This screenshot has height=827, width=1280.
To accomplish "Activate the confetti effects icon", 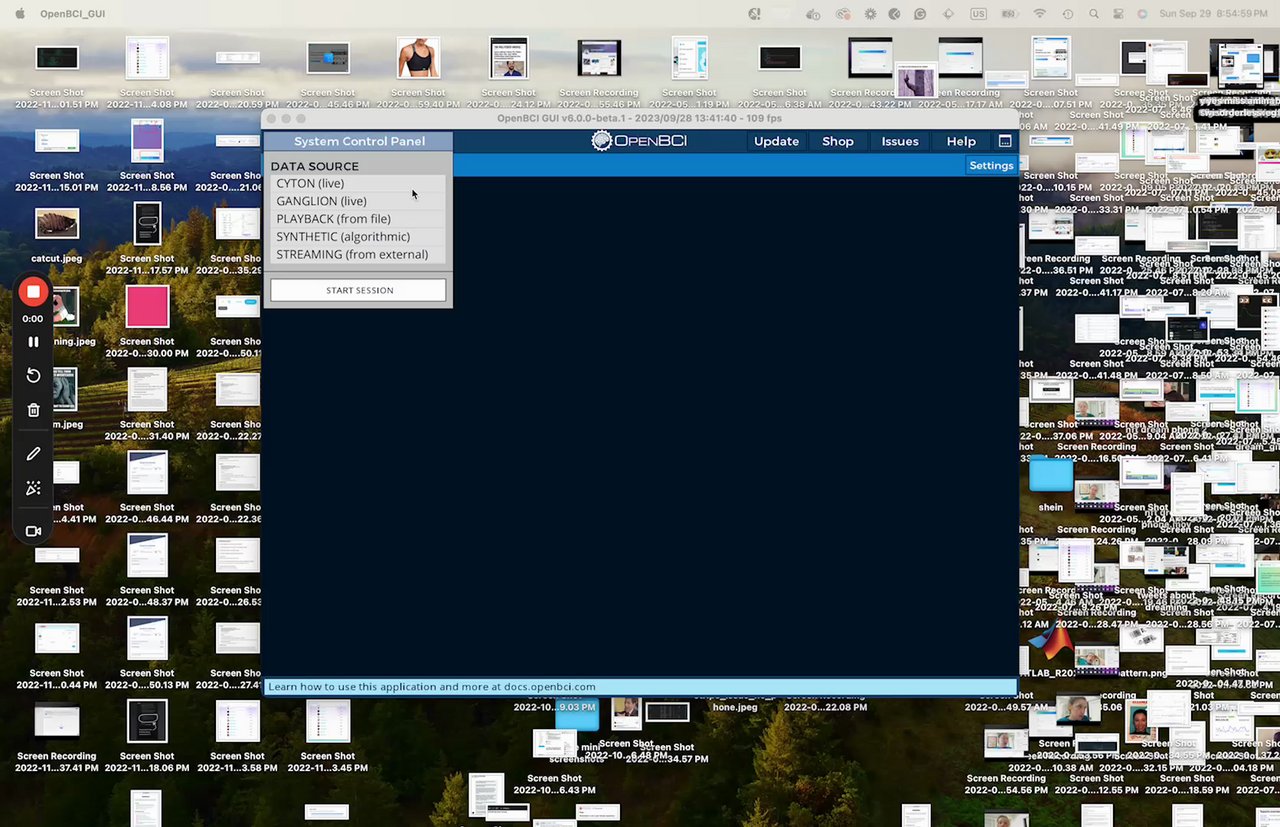I will (x=33, y=488).
